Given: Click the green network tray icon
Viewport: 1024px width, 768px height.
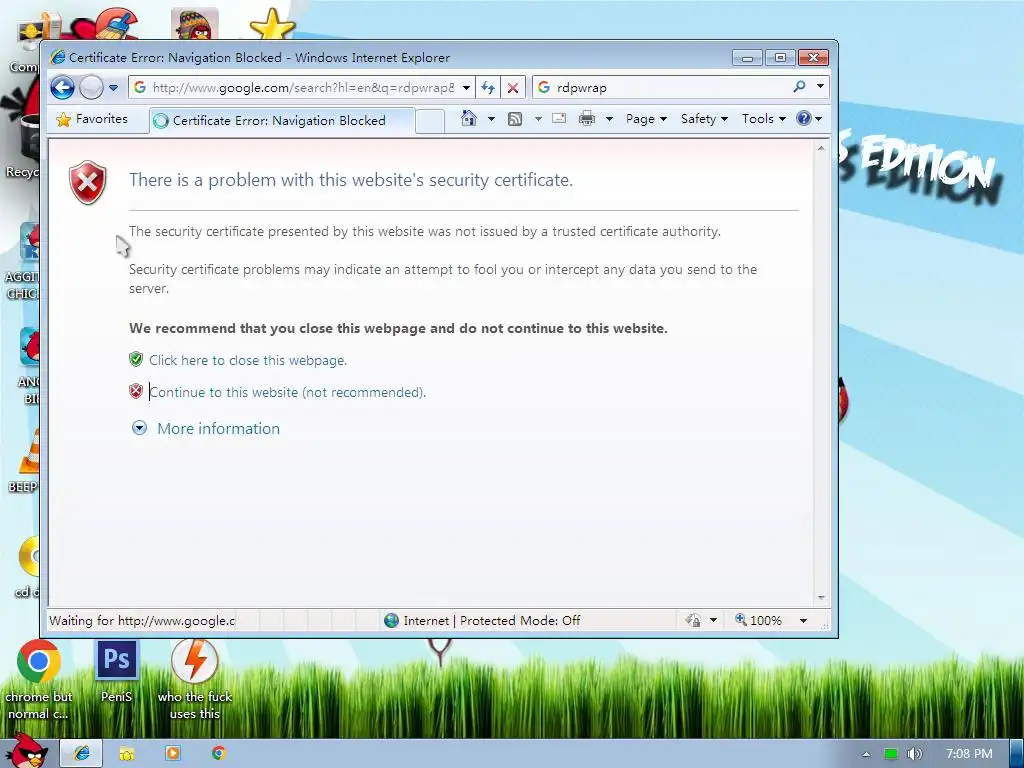Looking at the screenshot, I should coord(891,754).
